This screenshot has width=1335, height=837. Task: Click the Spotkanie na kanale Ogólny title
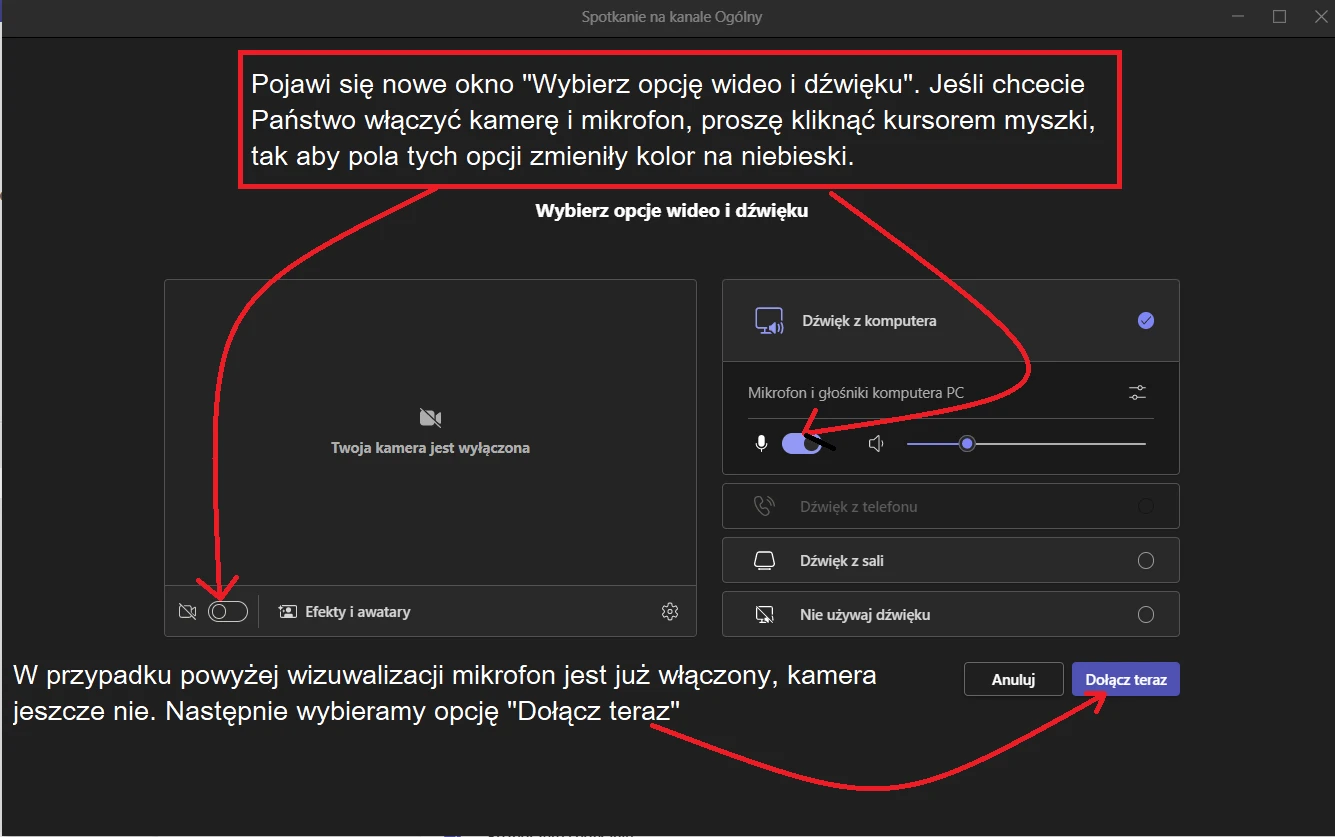click(x=671, y=17)
